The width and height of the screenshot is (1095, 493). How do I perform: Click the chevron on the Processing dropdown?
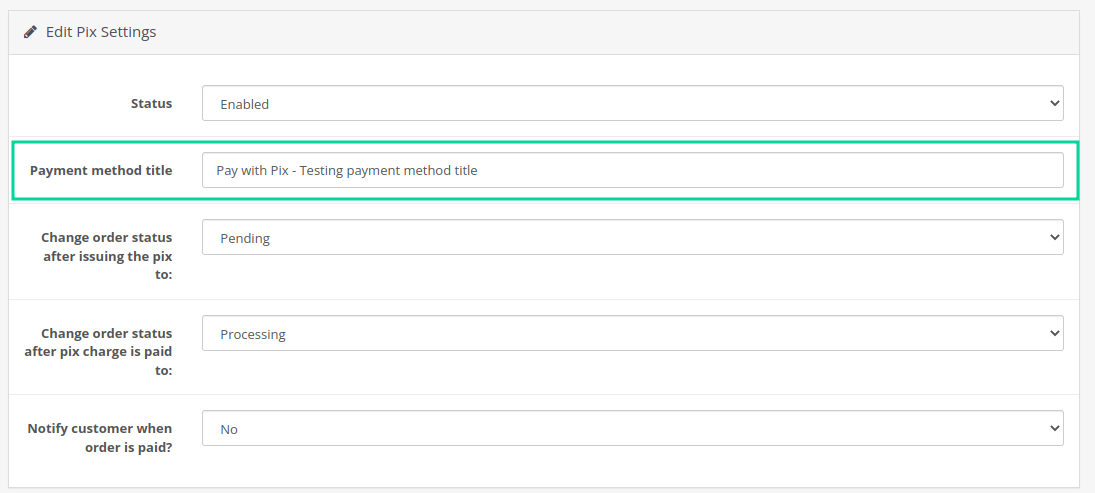[1054, 333]
